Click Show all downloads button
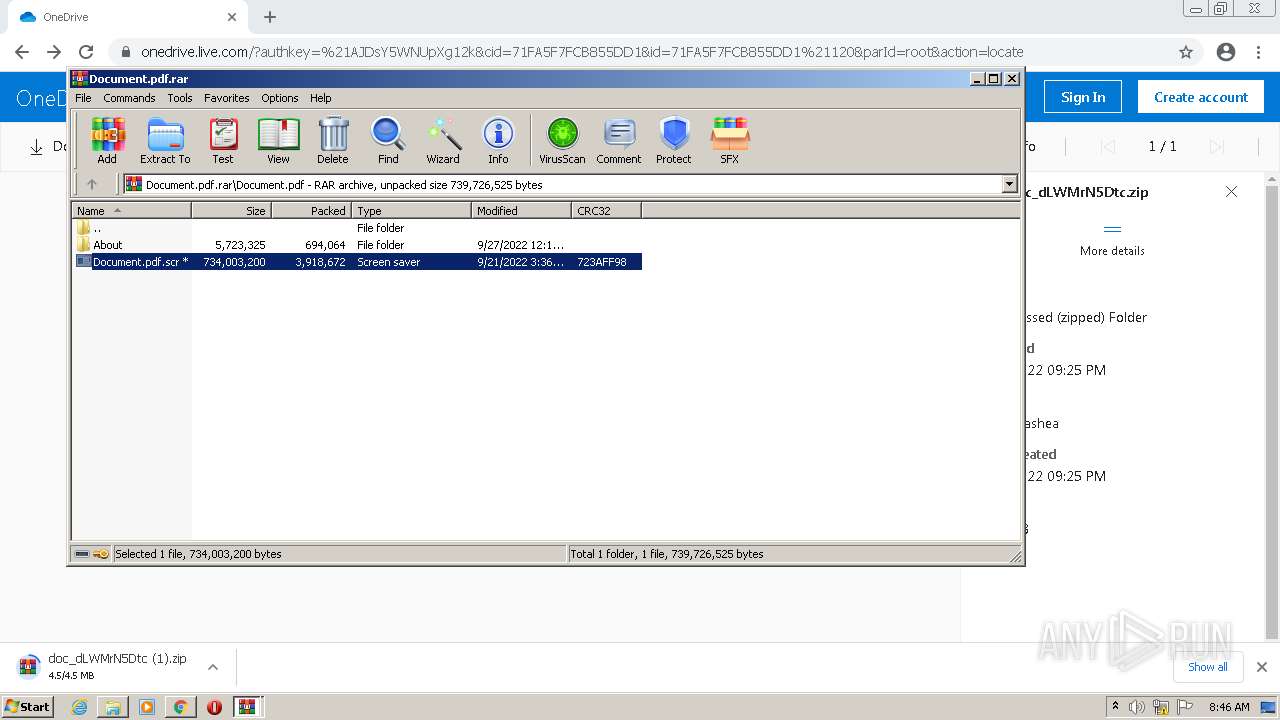This screenshot has height=720, width=1280. click(1208, 667)
